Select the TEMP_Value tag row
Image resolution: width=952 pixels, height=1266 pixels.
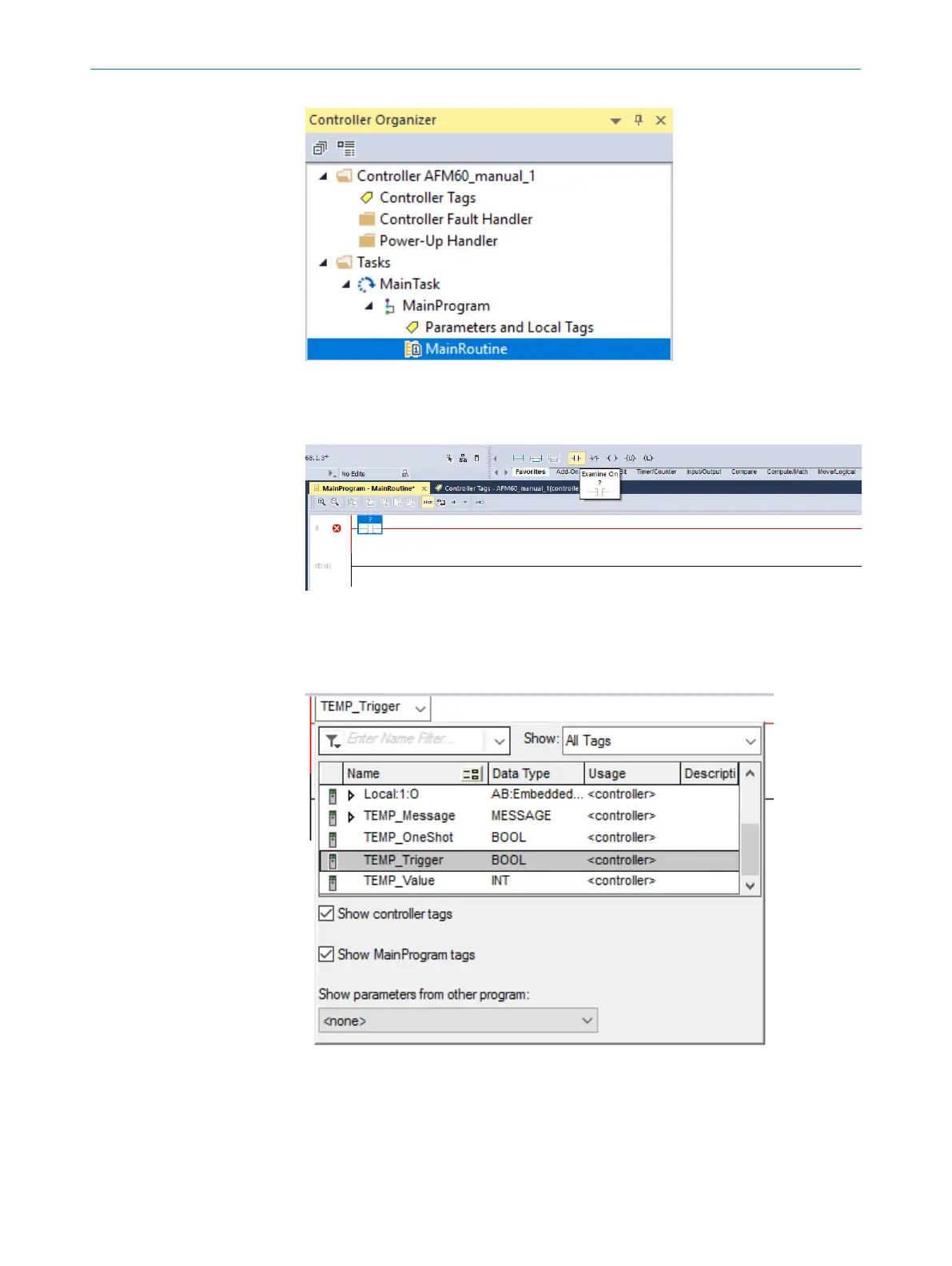[529, 882]
